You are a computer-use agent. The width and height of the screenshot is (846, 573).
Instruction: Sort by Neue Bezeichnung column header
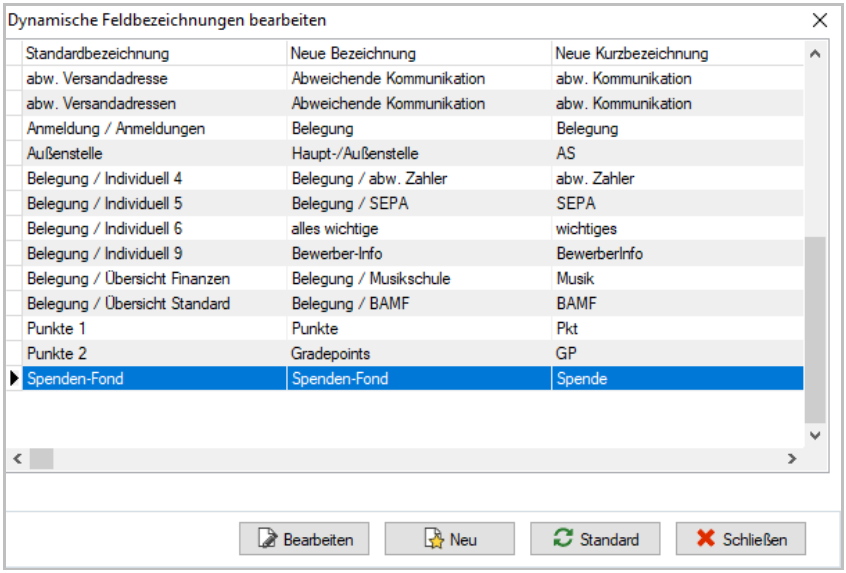tap(419, 53)
